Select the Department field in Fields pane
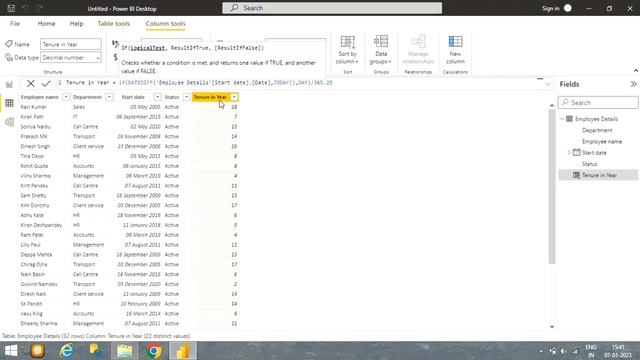Viewport: 640px width, 360px height. pyautogui.click(x=597, y=130)
